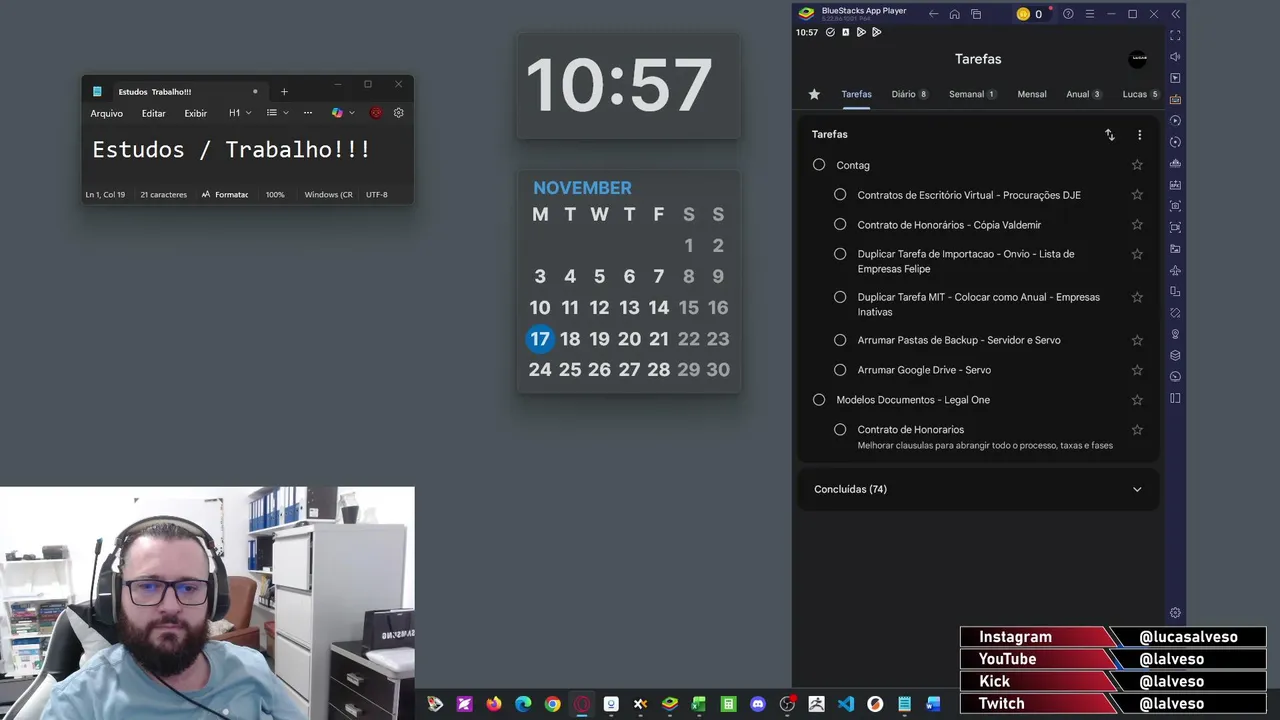Open the Contrato de Honorarios task details

point(910,430)
